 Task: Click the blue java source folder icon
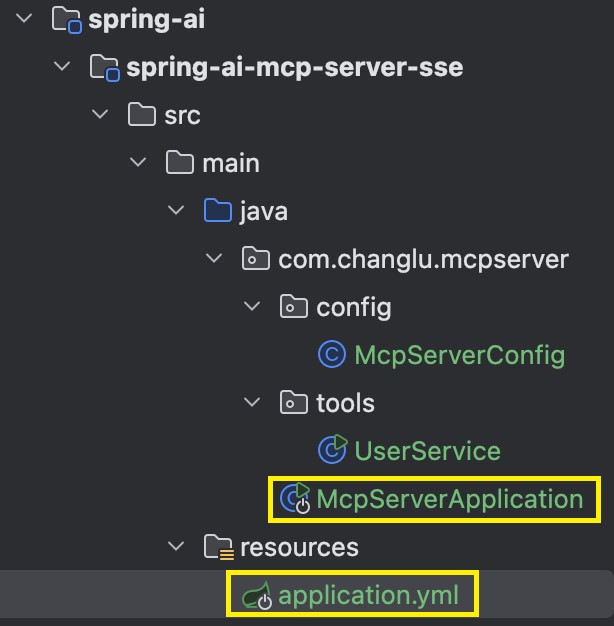(218, 210)
